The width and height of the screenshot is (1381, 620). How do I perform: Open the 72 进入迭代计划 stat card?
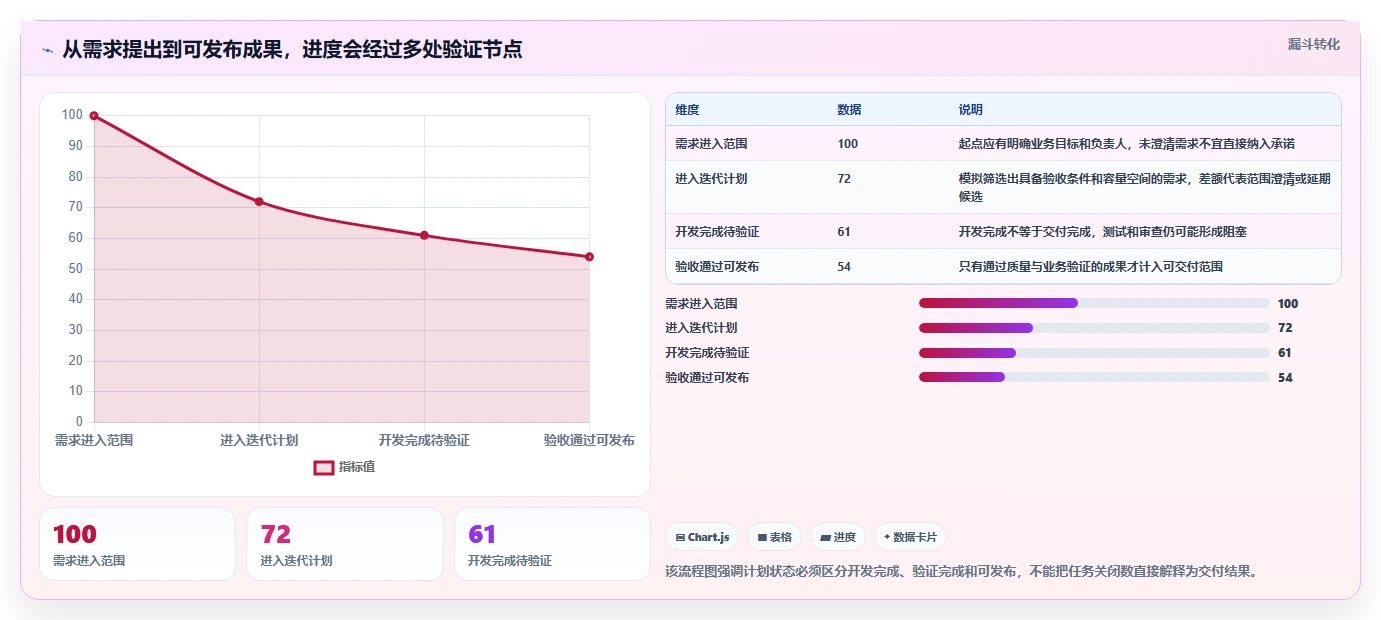(345, 544)
